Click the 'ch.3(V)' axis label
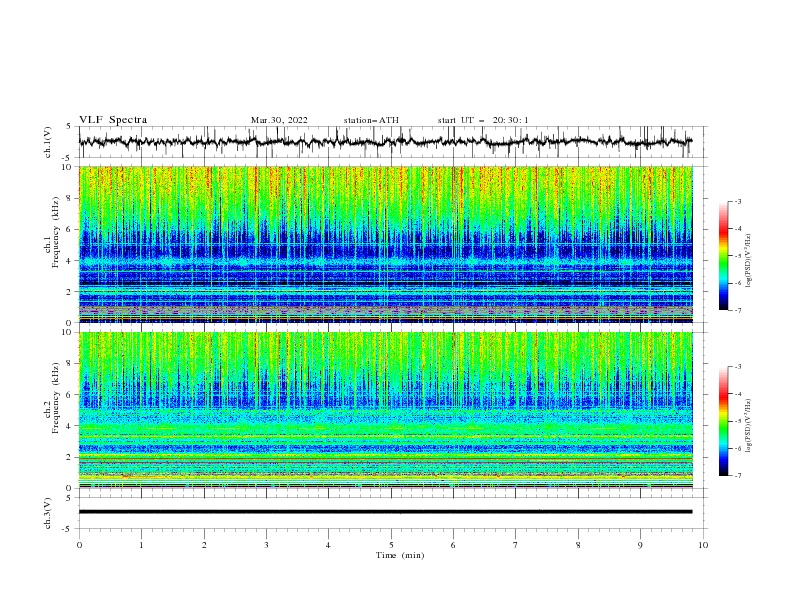 pyautogui.click(x=48, y=513)
